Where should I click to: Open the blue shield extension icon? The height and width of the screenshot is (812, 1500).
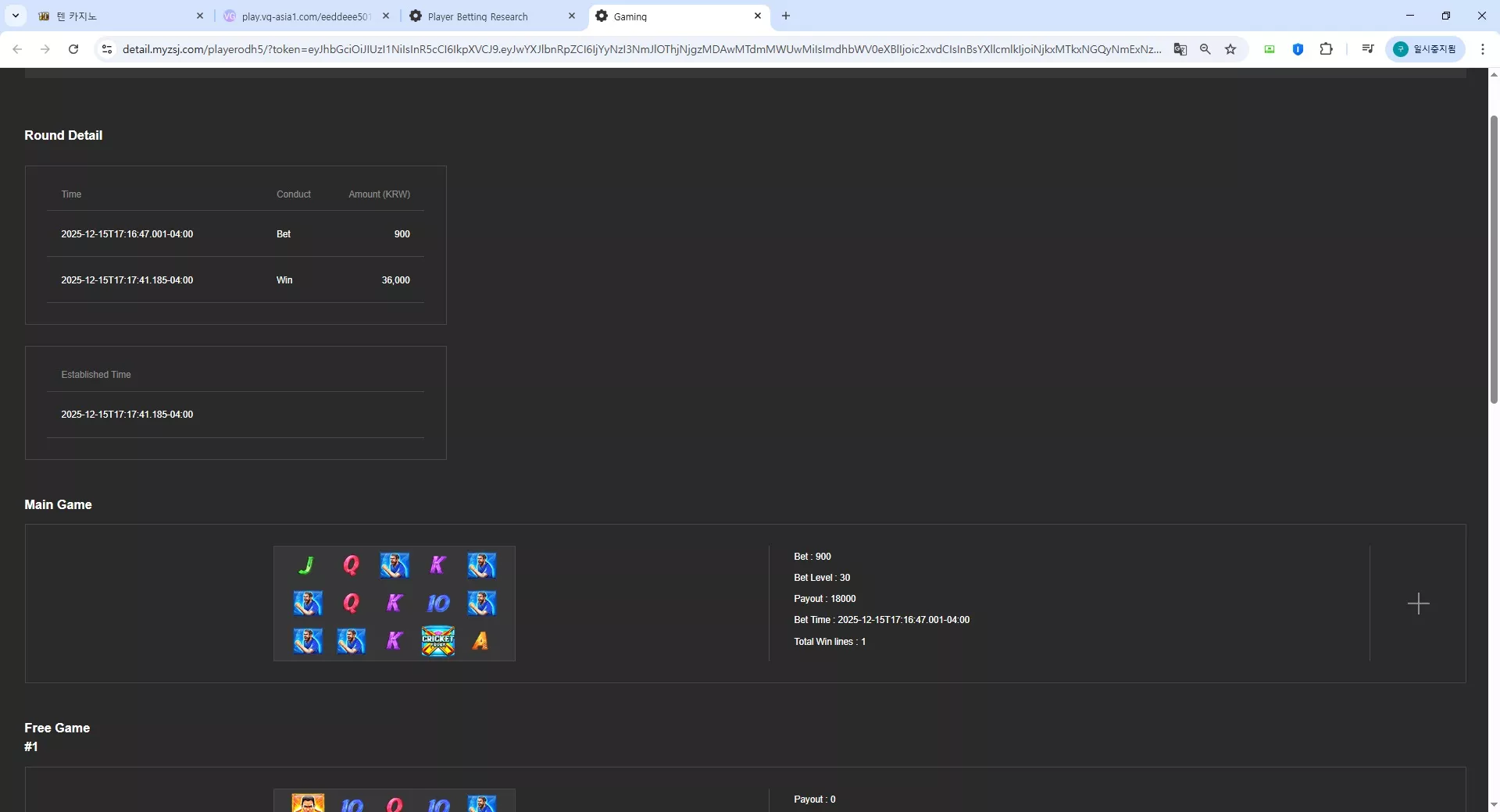[x=1298, y=49]
